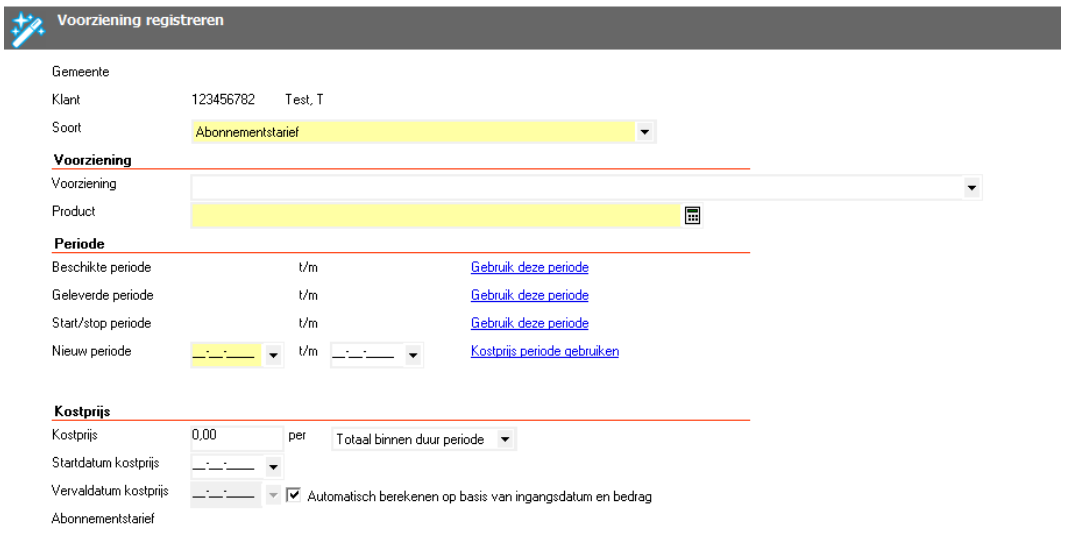The width and height of the screenshot is (1068, 540).
Task: Open the Startdatum kostprijs date picker arrow
Action: (273, 467)
